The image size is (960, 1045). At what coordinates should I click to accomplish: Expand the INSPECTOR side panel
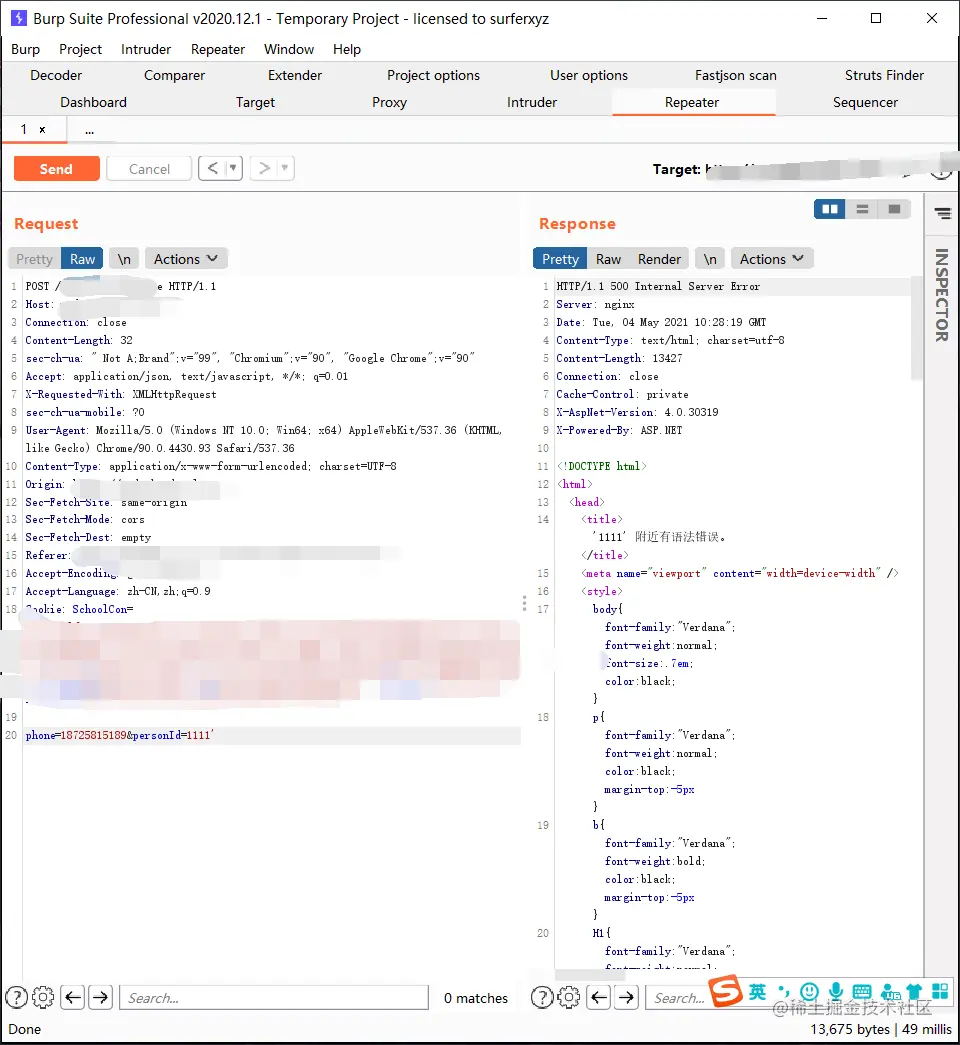tap(941, 295)
